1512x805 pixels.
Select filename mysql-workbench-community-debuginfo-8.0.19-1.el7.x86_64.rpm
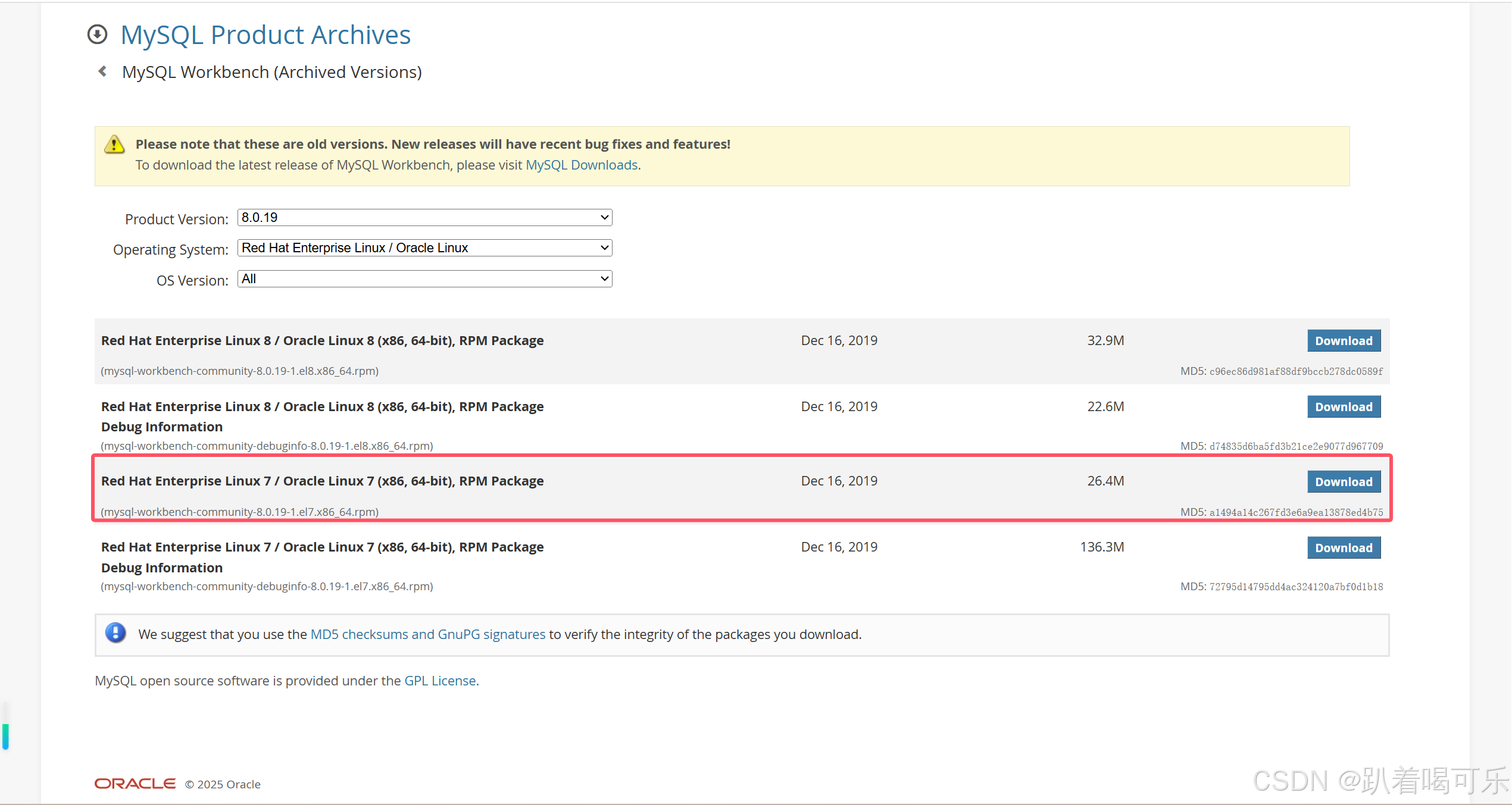coord(267,586)
